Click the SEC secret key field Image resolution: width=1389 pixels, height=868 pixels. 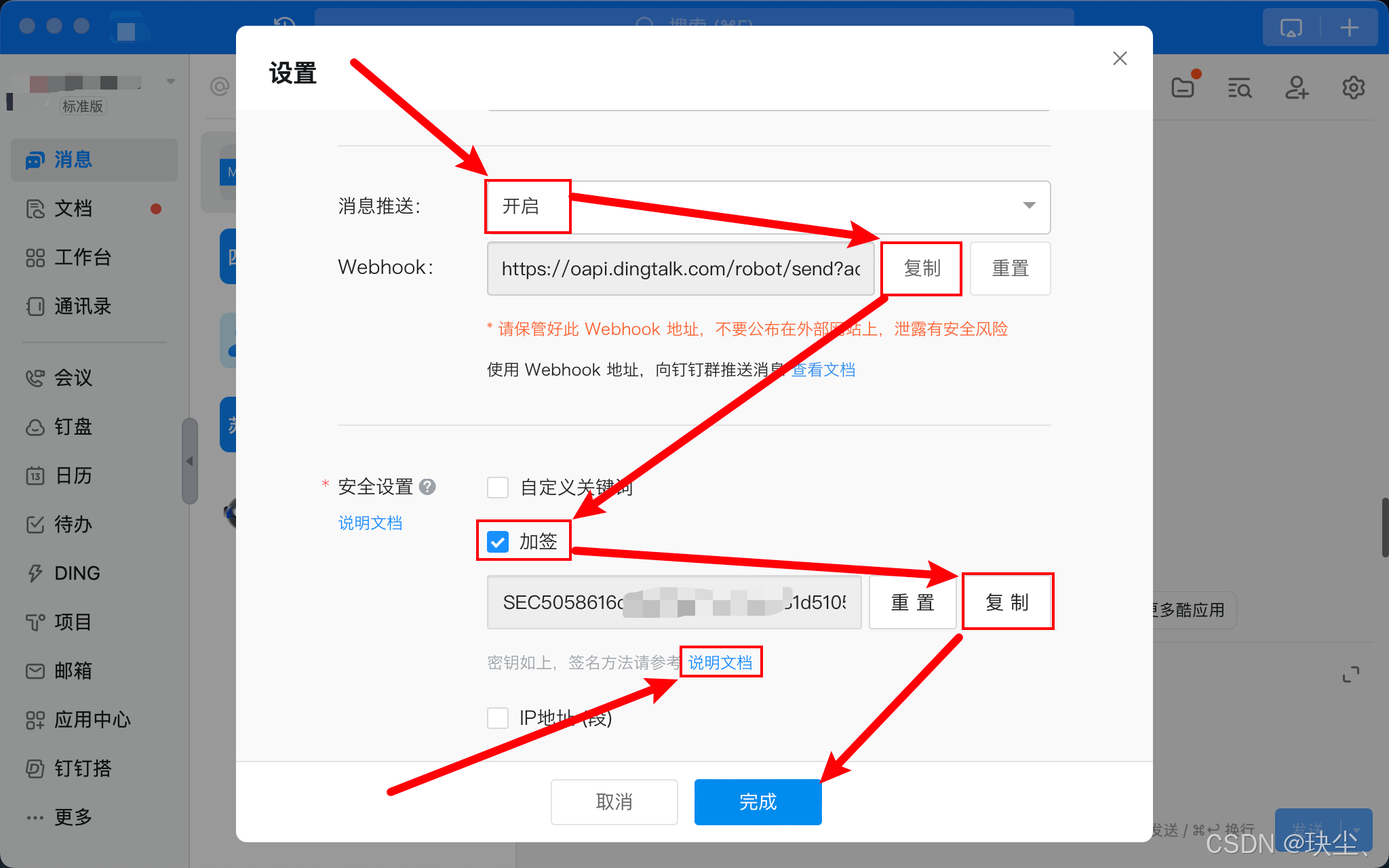click(x=674, y=602)
